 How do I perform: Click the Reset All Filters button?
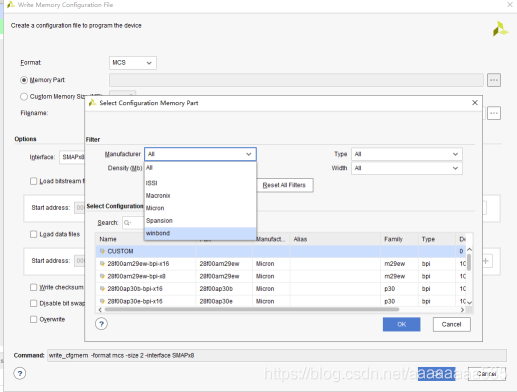pyautogui.click(x=285, y=185)
